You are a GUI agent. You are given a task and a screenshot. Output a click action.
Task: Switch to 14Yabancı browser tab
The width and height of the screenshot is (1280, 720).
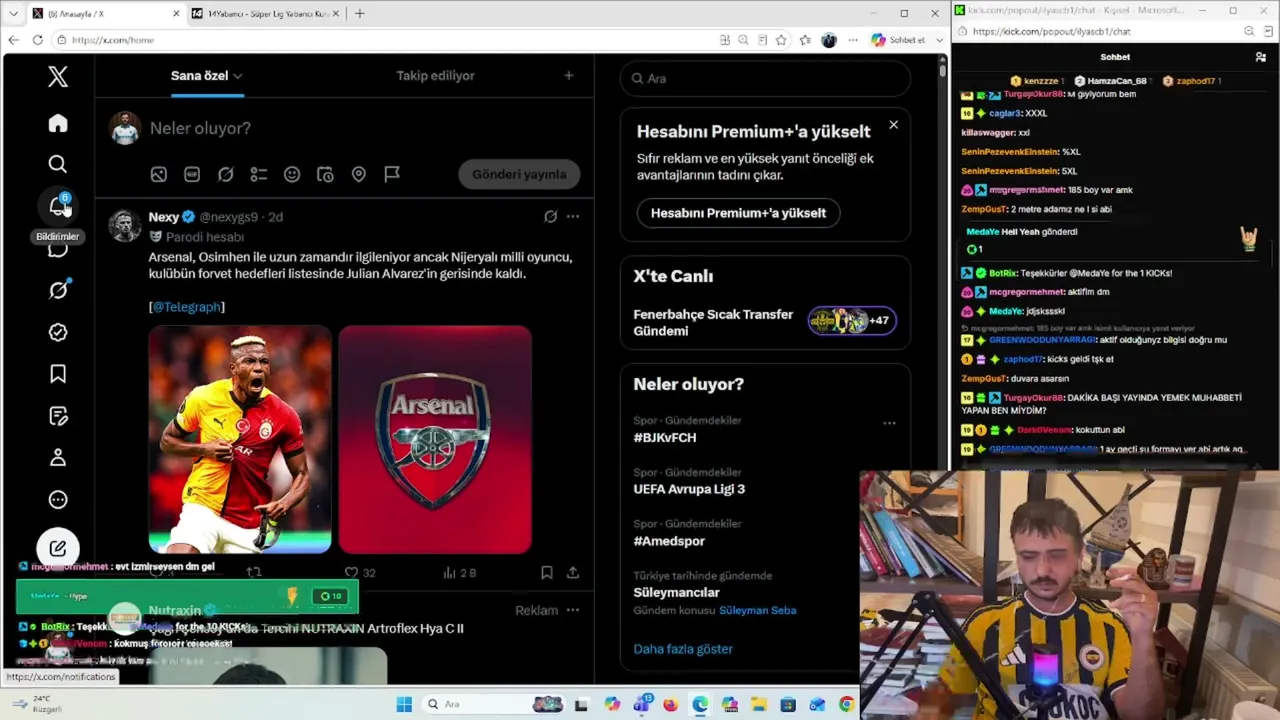[x=266, y=13]
